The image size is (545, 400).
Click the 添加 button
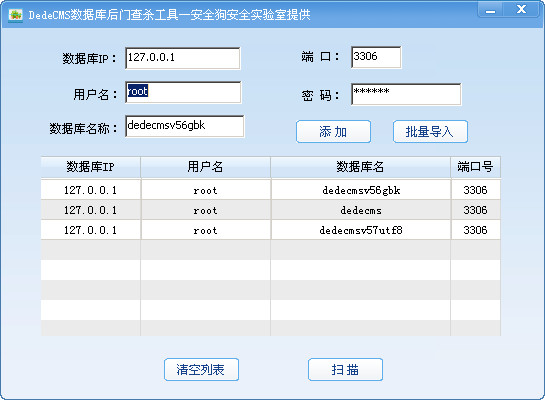[x=333, y=132]
